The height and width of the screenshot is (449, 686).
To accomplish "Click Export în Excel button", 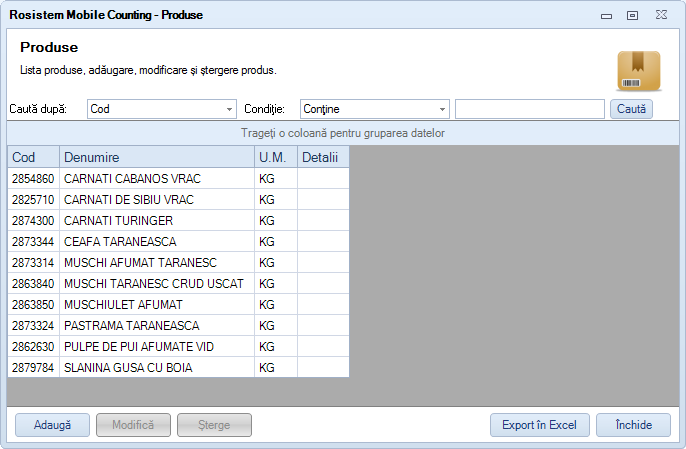I will [539, 425].
